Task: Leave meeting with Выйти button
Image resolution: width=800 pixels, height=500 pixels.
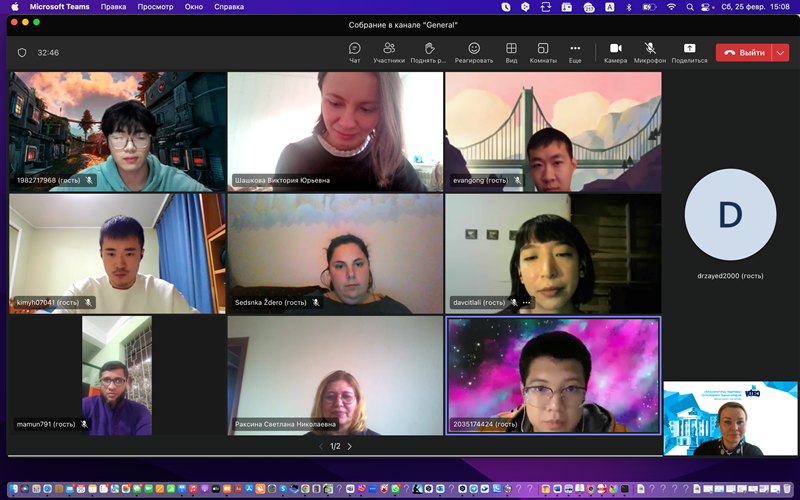Action: point(744,53)
